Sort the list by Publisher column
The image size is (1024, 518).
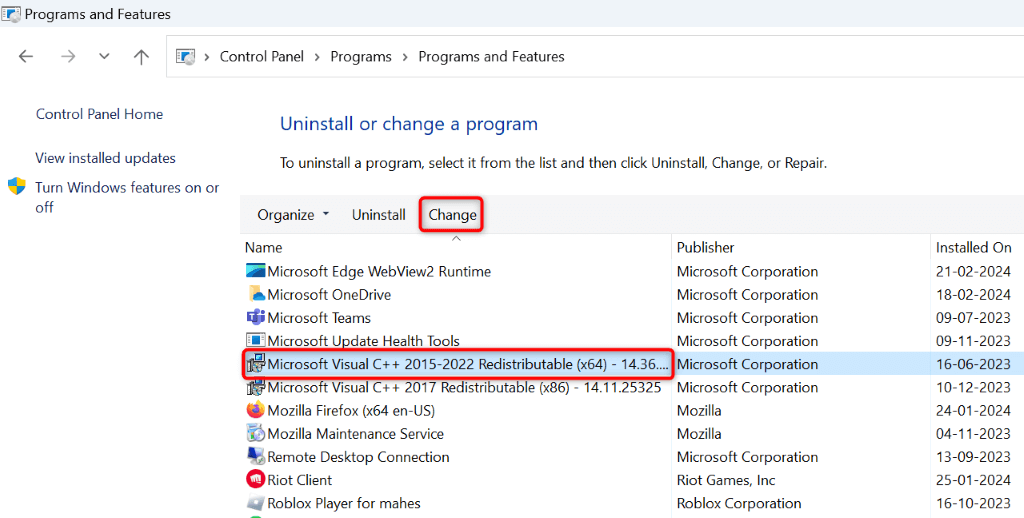tap(706, 247)
